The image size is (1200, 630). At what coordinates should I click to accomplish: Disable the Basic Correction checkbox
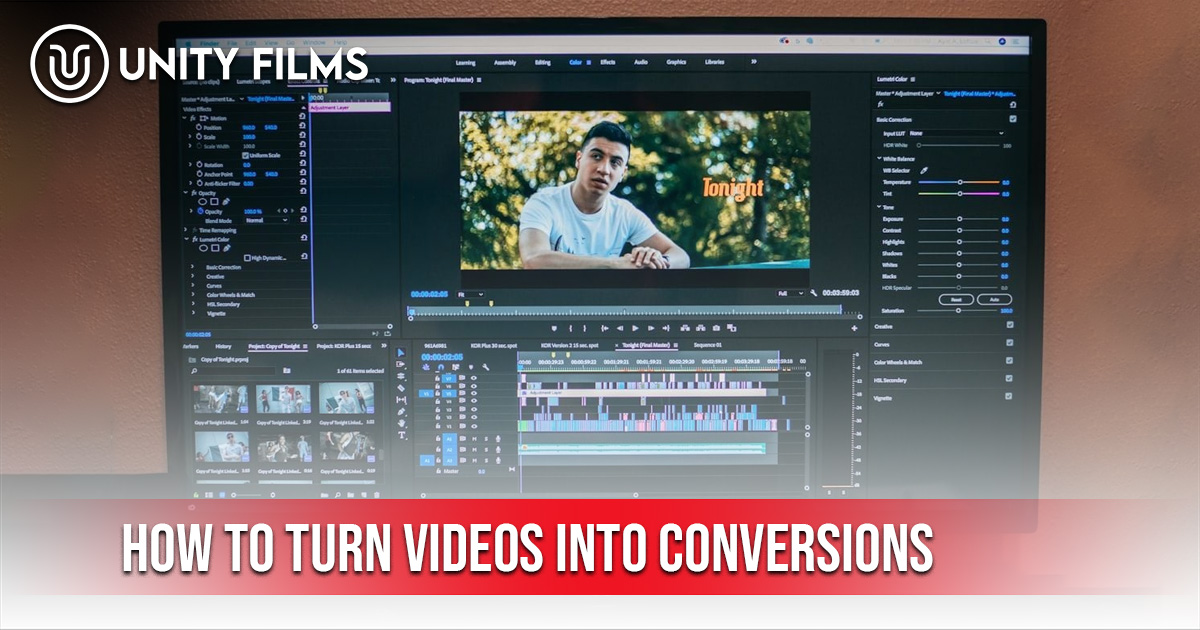point(1013,119)
